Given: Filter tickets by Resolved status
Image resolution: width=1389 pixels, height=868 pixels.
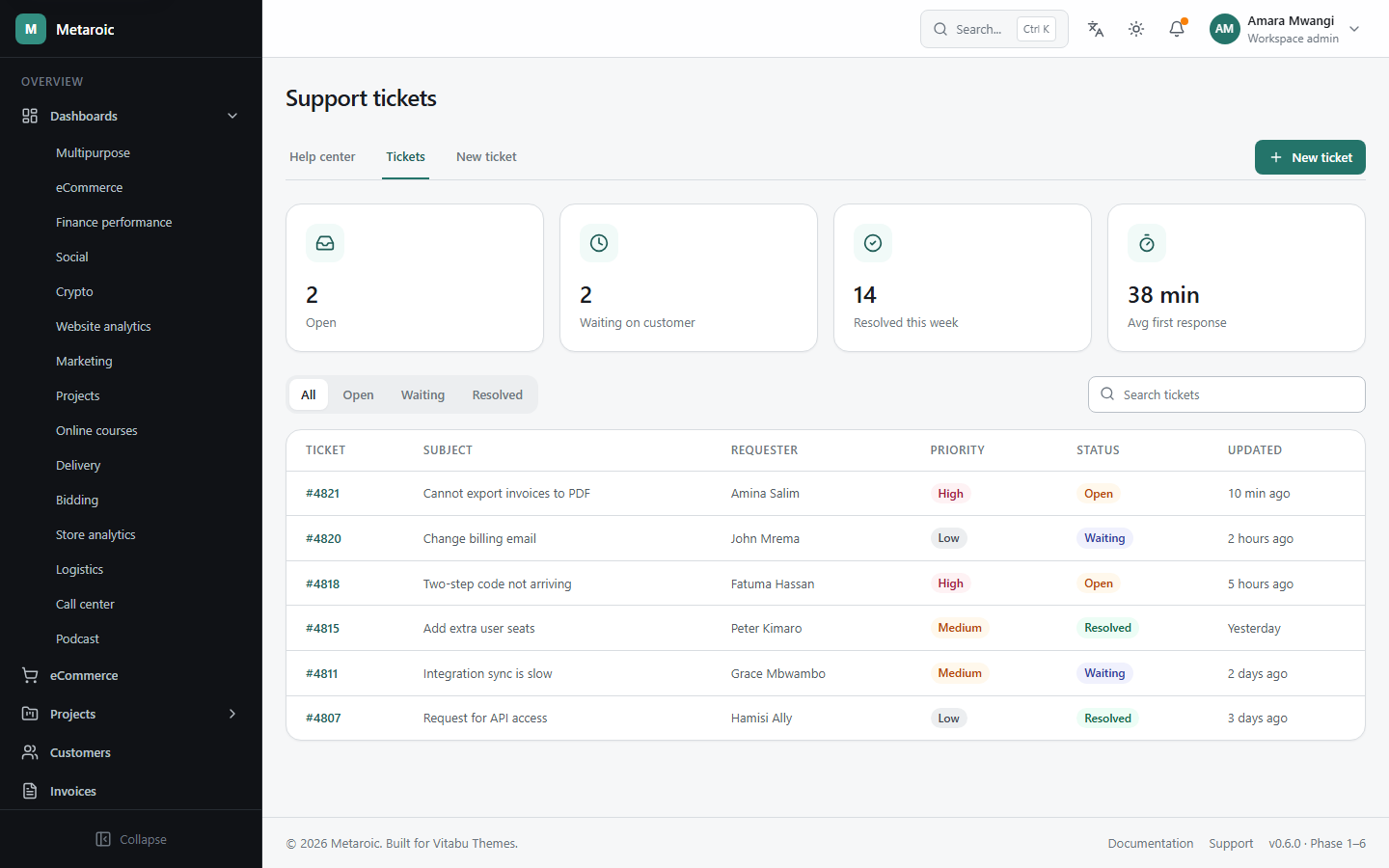Looking at the screenshot, I should click(498, 394).
